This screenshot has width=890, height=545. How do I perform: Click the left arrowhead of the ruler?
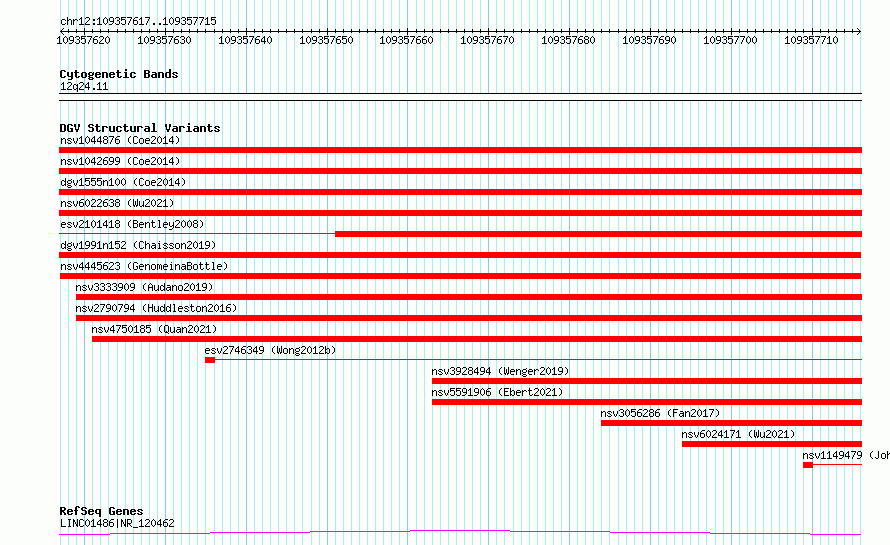(x=61, y=31)
